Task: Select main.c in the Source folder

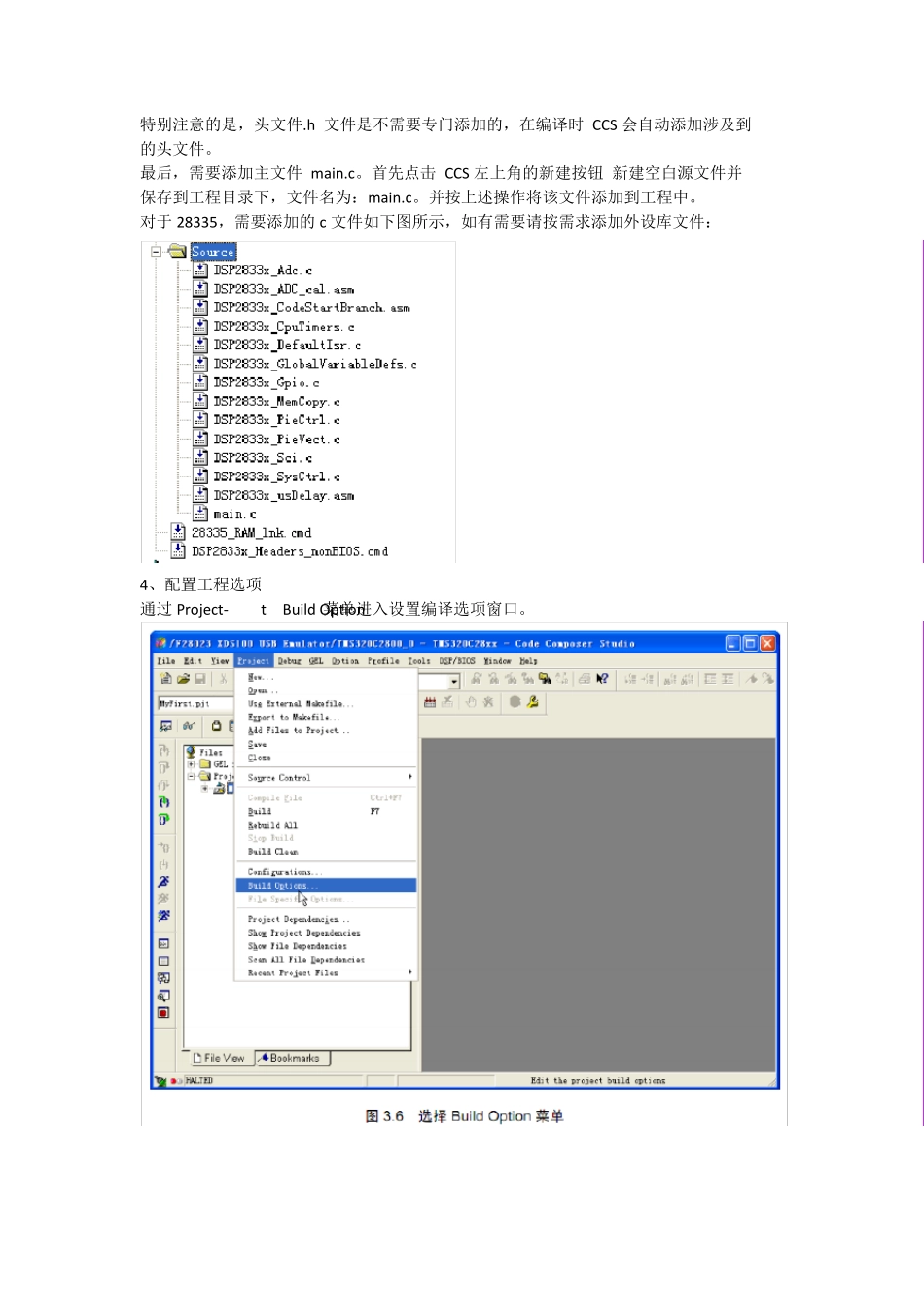Action: click(234, 514)
